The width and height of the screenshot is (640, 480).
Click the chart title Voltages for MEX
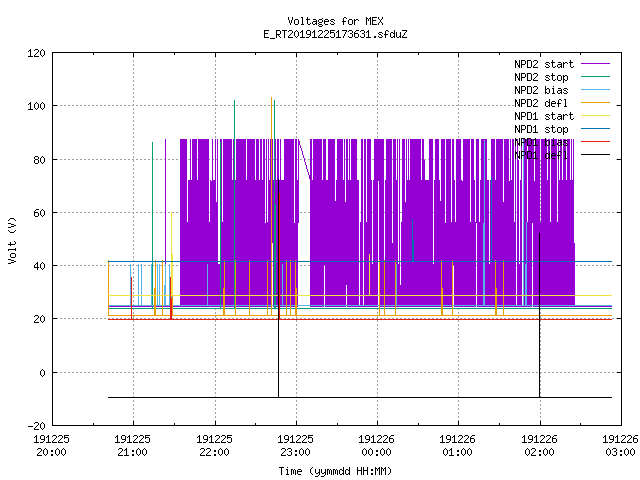click(x=335, y=21)
